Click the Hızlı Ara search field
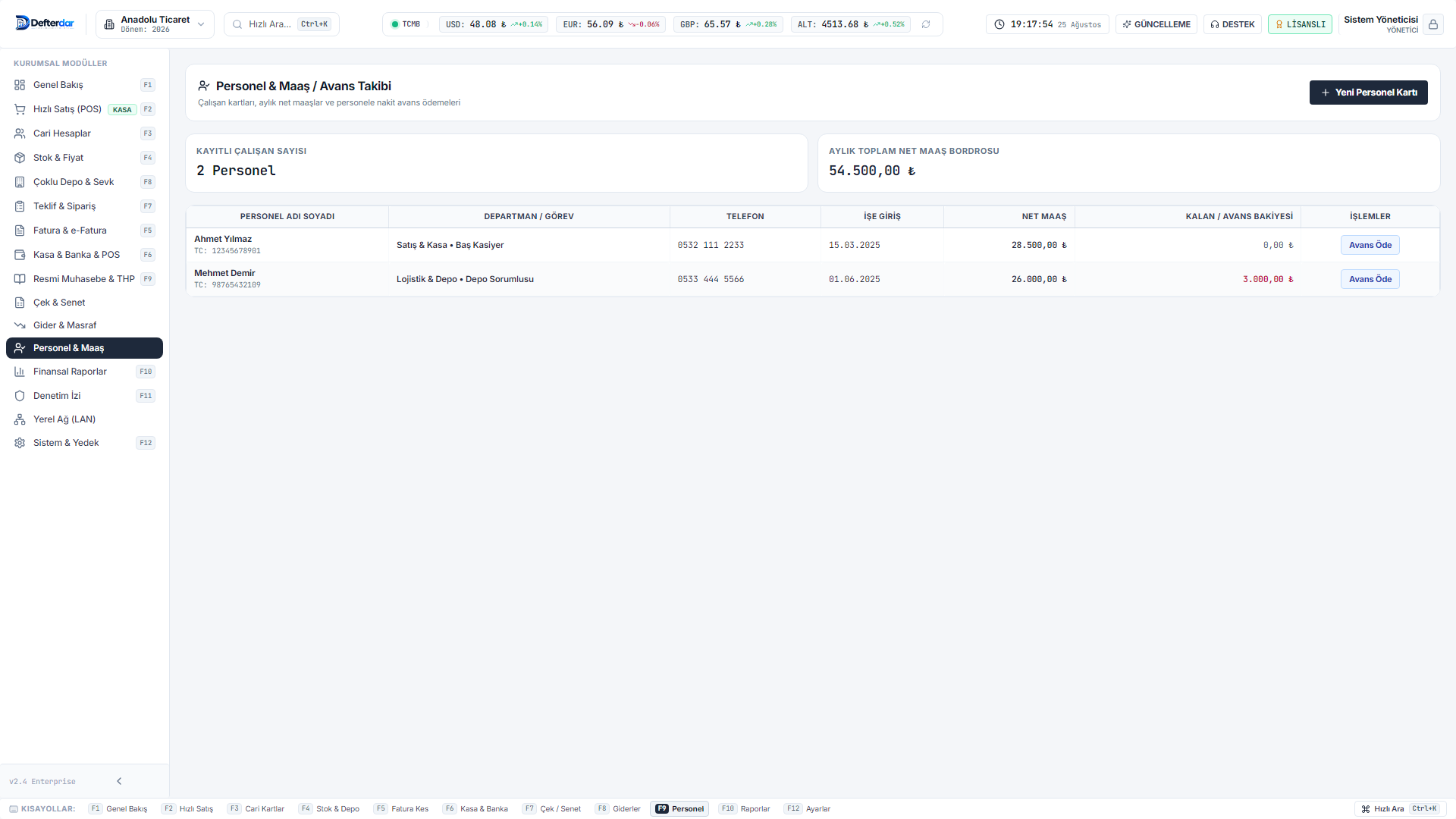The width and height of the screenshot is (1456, 819). pyautogui.click(x=281, y=24)
